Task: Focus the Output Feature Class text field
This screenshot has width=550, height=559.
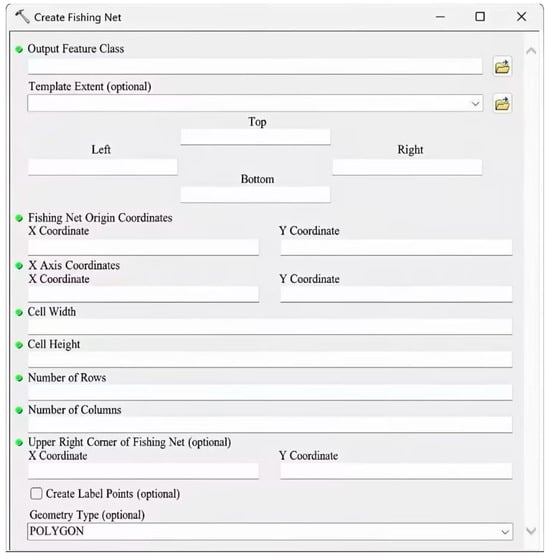Action: pos(255,66)
